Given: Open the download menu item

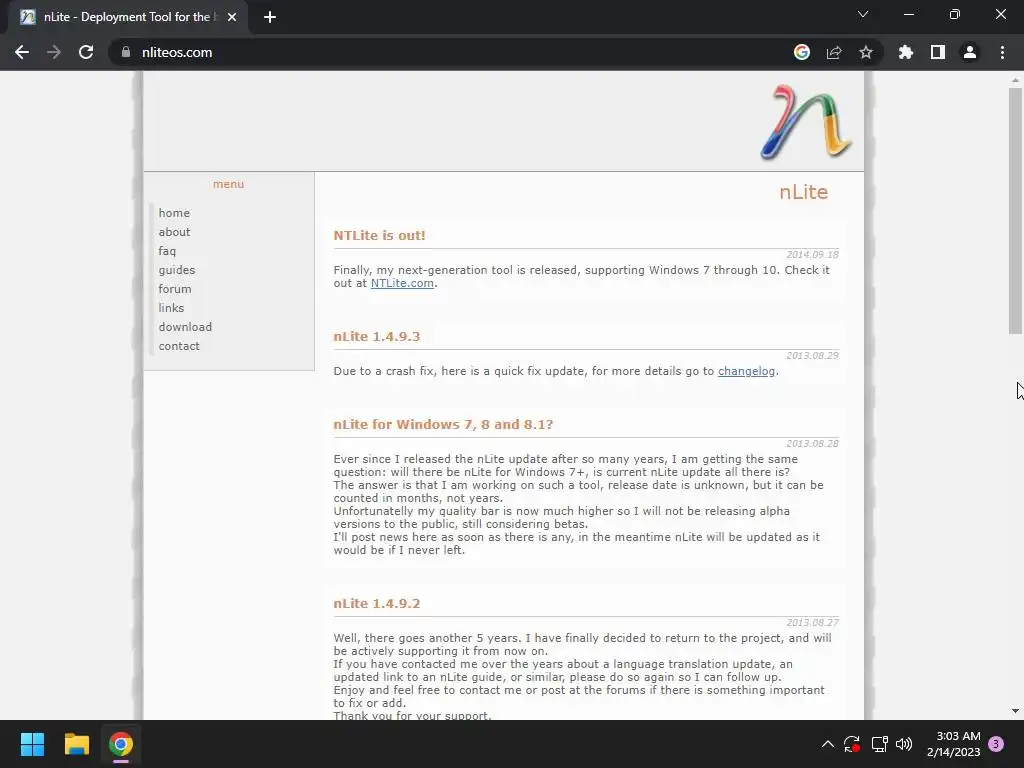Looking at the screenshot, I should tap(185, 327).
